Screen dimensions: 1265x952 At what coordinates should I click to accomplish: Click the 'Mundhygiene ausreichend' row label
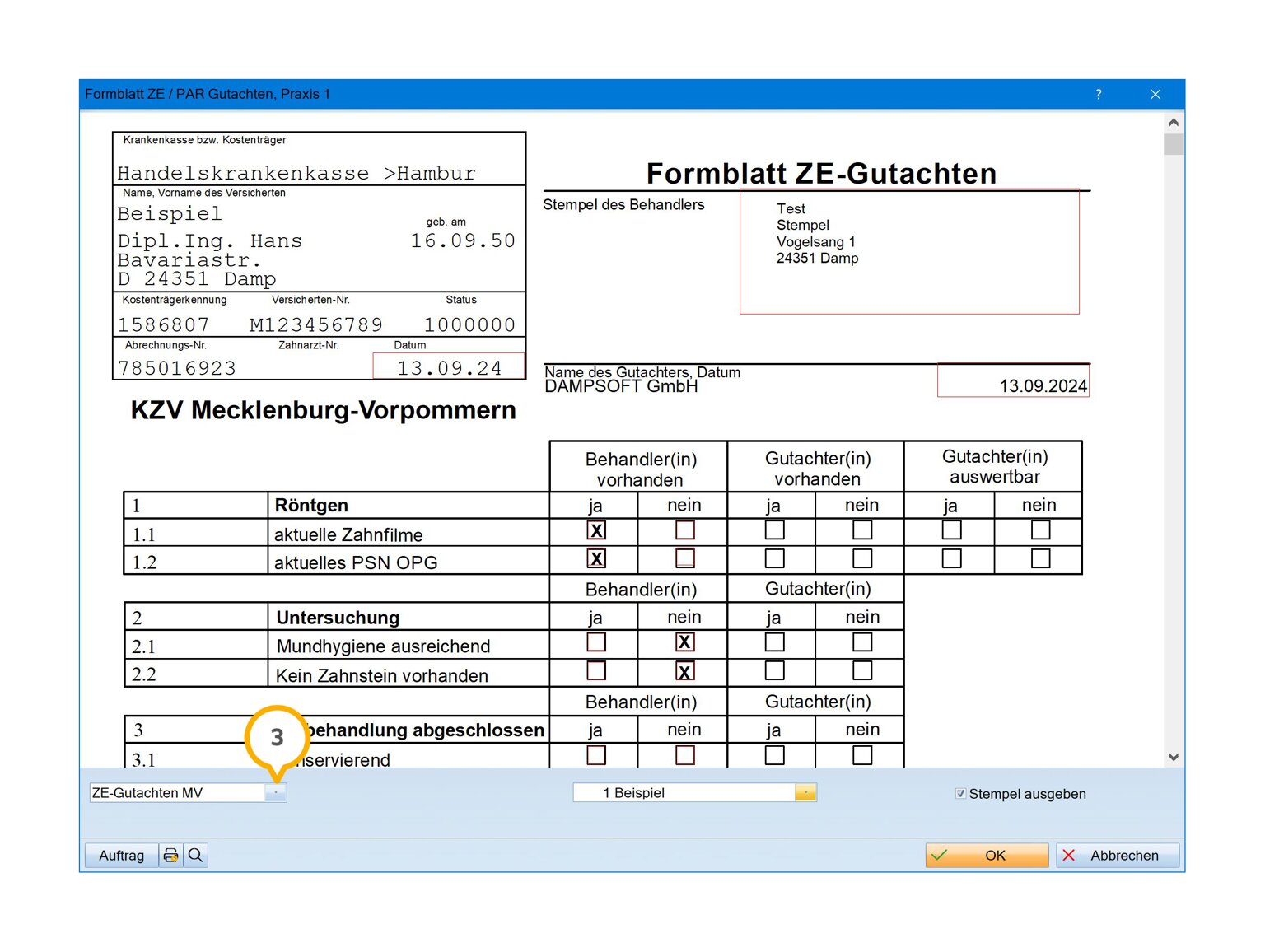(x=383, y=646)
